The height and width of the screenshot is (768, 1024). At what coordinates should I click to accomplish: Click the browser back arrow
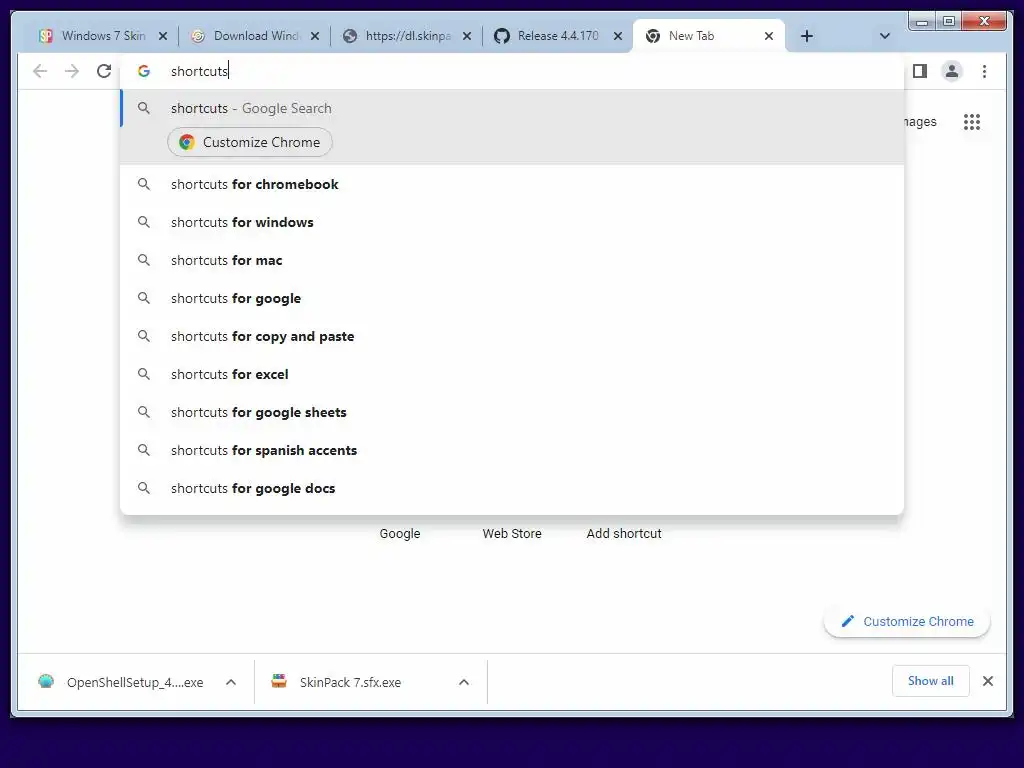pos(40,71)
